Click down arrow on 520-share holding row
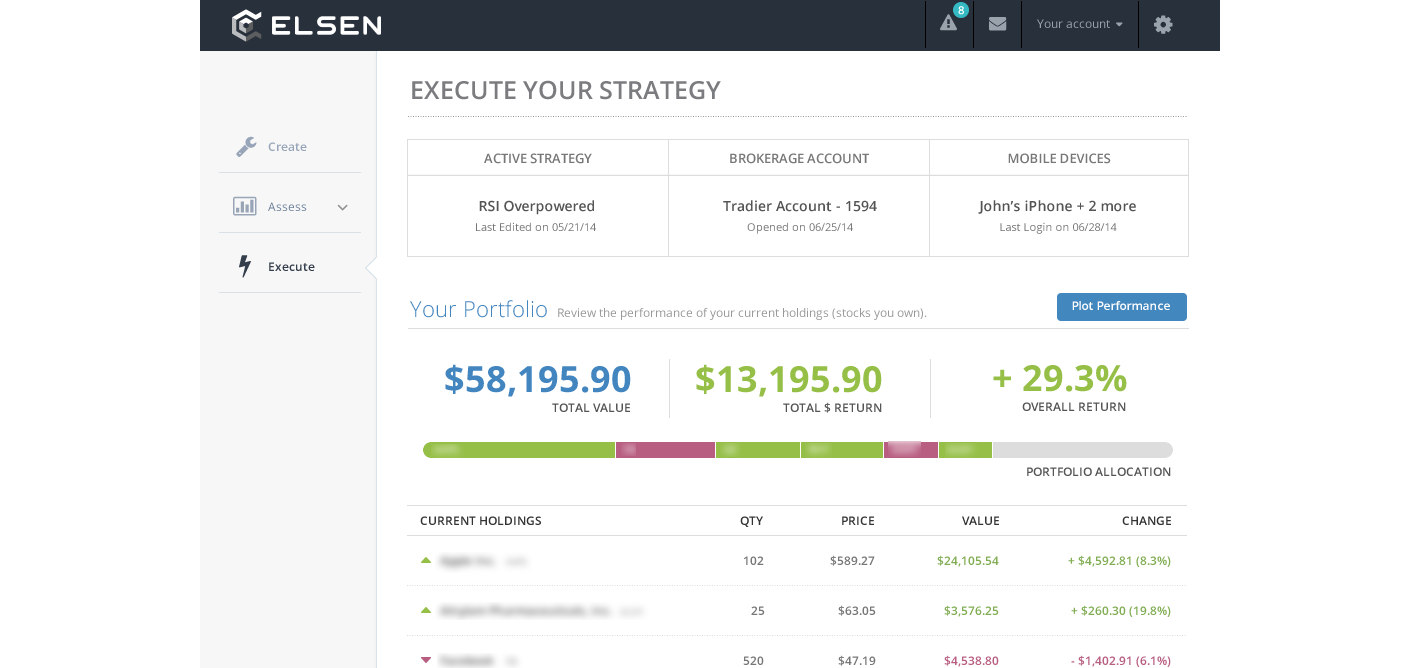Viewport: 1420px width, 668px height. tap(426, 660)
